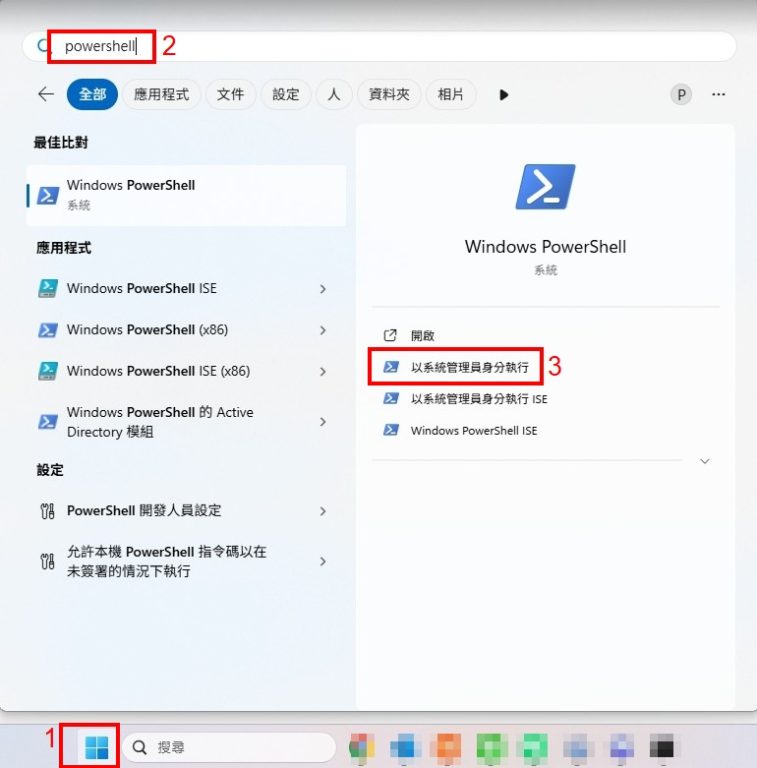Show more filters with play arrow
The width and height of the screenshot is (757, 768).
504,95
